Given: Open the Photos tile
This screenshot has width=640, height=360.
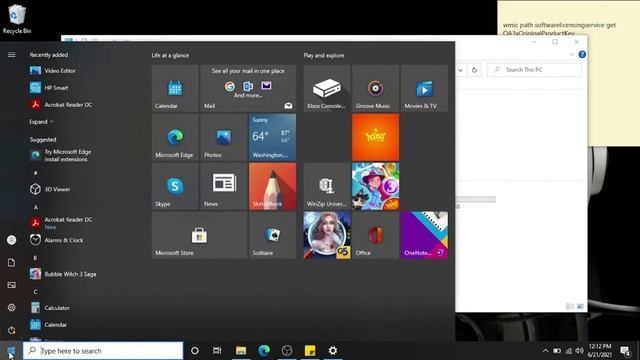Looking at the screenshot, I should [x=224, y=137].
